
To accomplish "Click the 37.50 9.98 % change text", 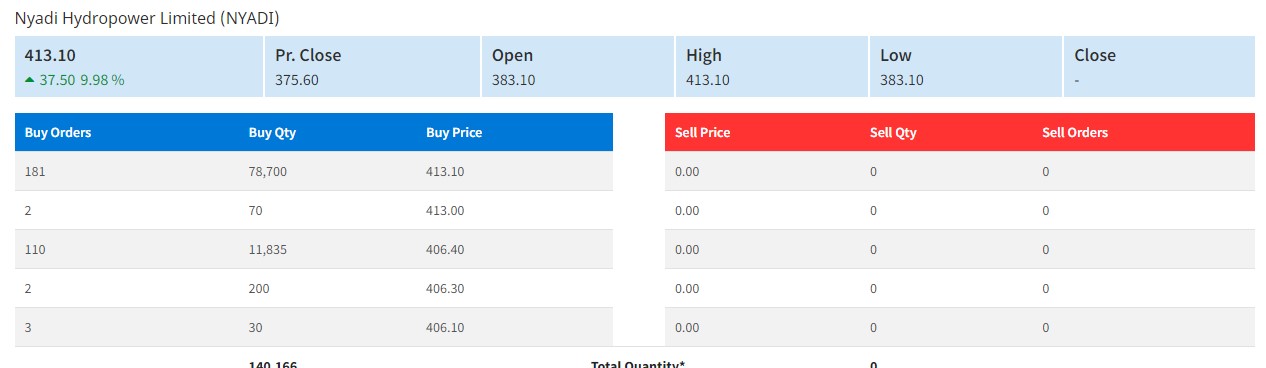I will pos(82,80).
